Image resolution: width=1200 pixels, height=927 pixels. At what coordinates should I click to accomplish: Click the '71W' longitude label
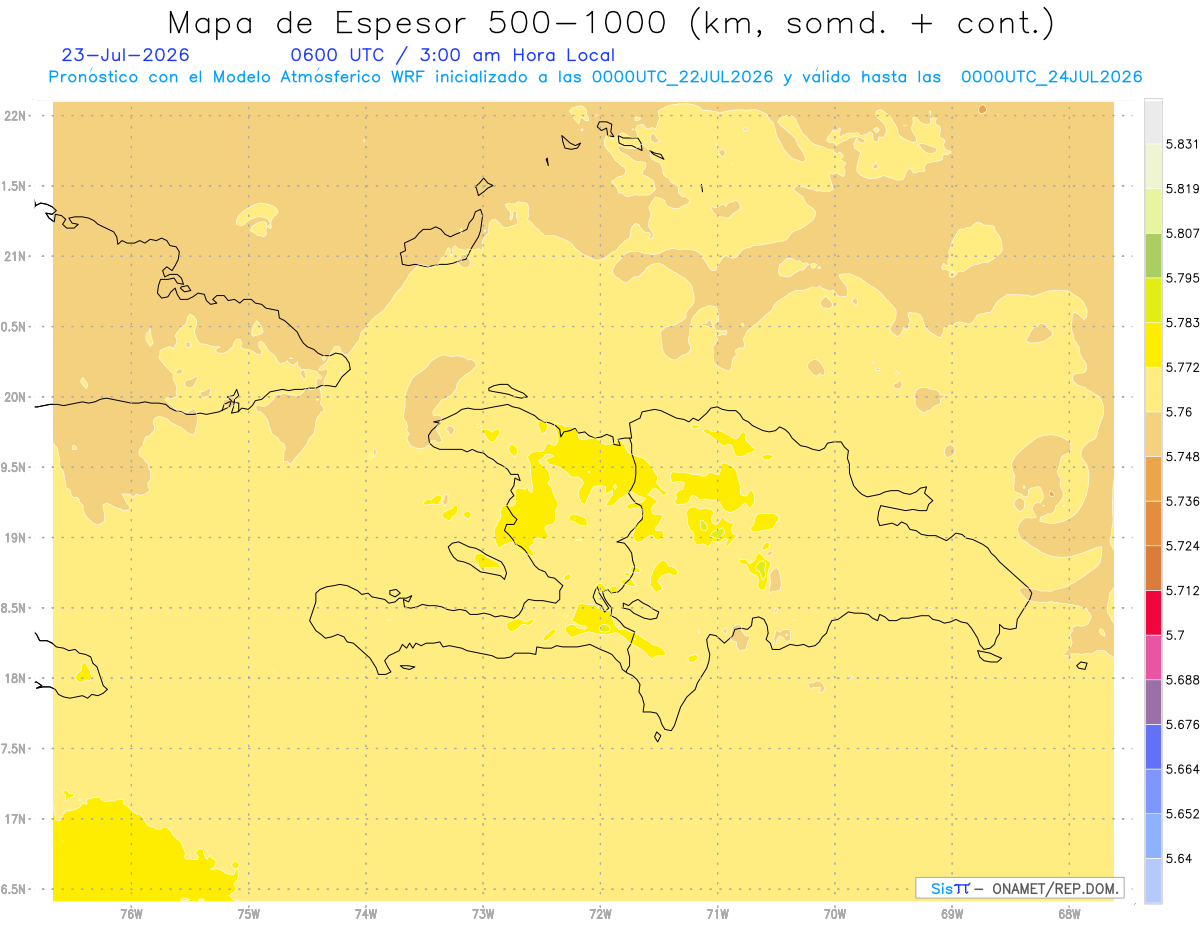717,914
